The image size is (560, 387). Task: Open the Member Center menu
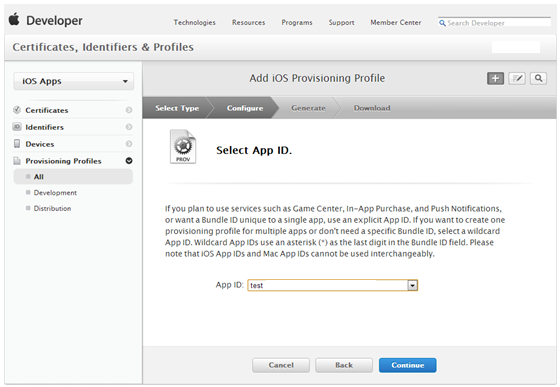click(x=396, y=22)
